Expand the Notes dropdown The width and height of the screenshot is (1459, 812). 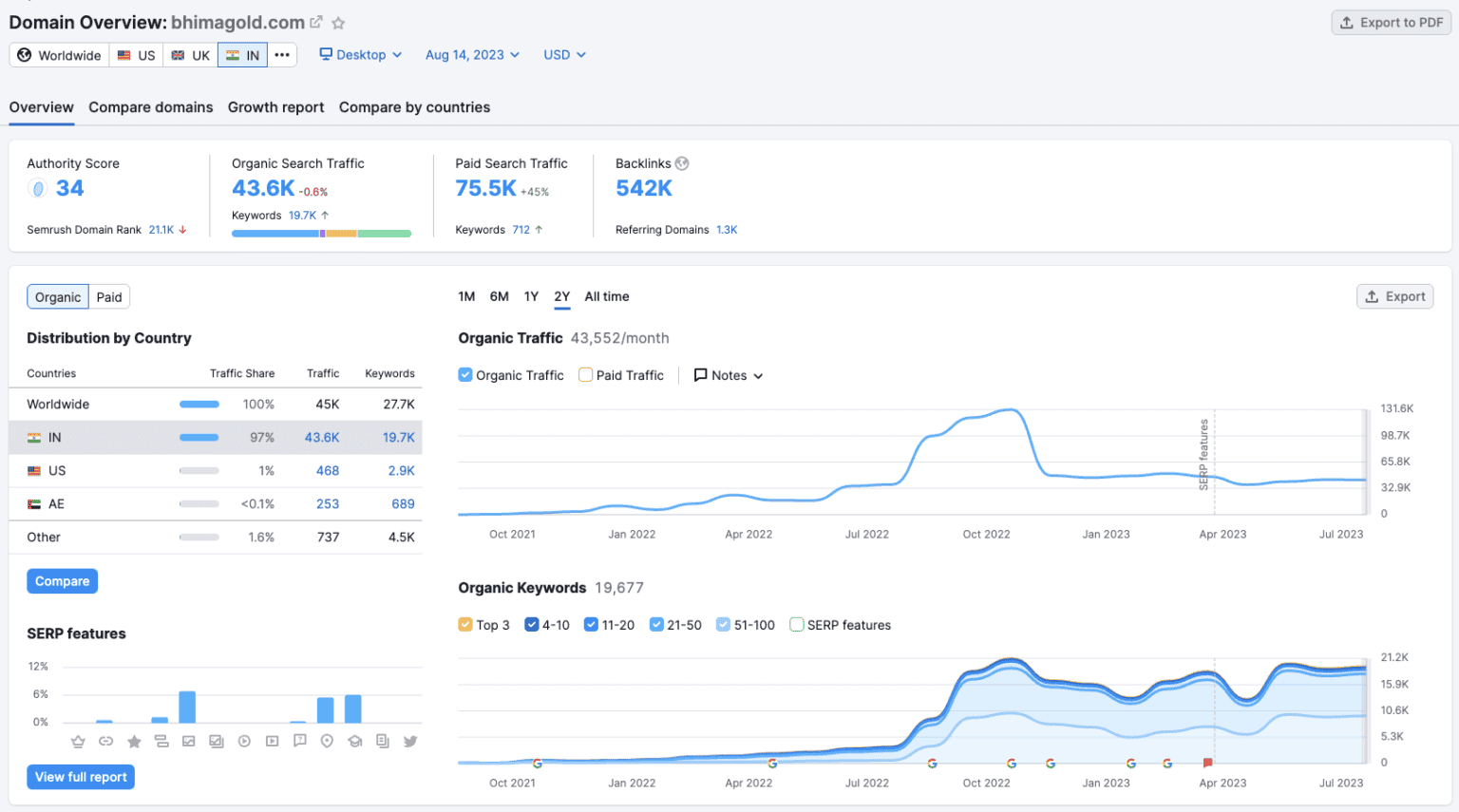[729, 375]
